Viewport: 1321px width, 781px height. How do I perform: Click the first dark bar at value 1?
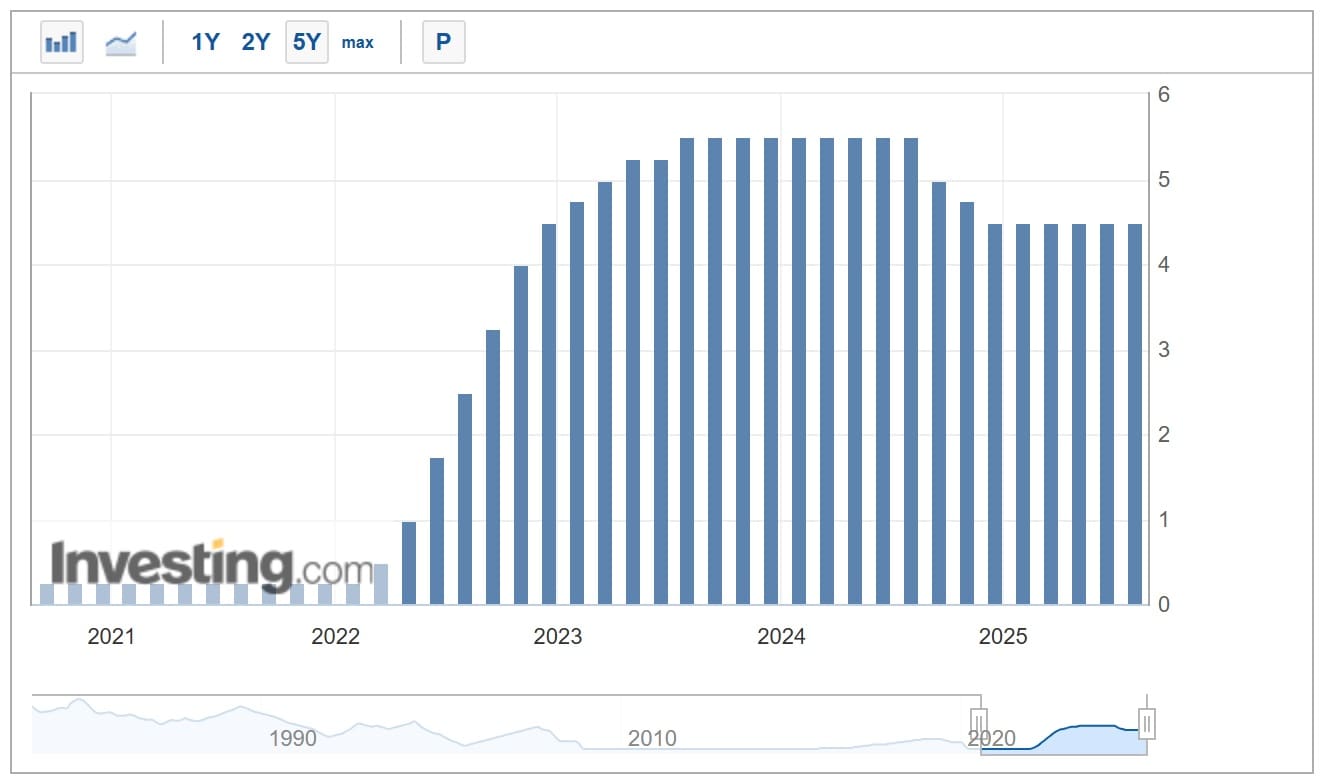408,563
